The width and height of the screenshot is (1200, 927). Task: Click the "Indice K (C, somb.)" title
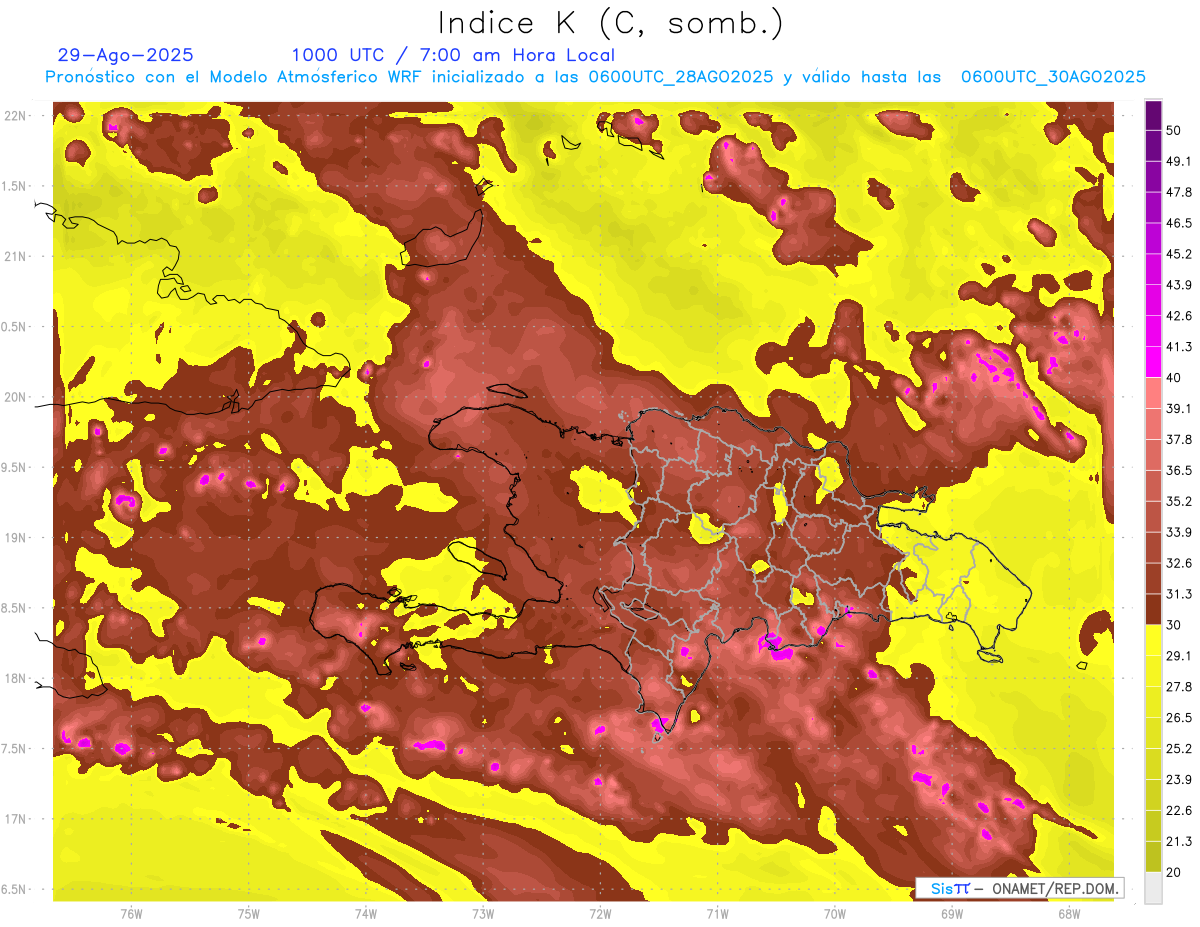click(611, 24)
